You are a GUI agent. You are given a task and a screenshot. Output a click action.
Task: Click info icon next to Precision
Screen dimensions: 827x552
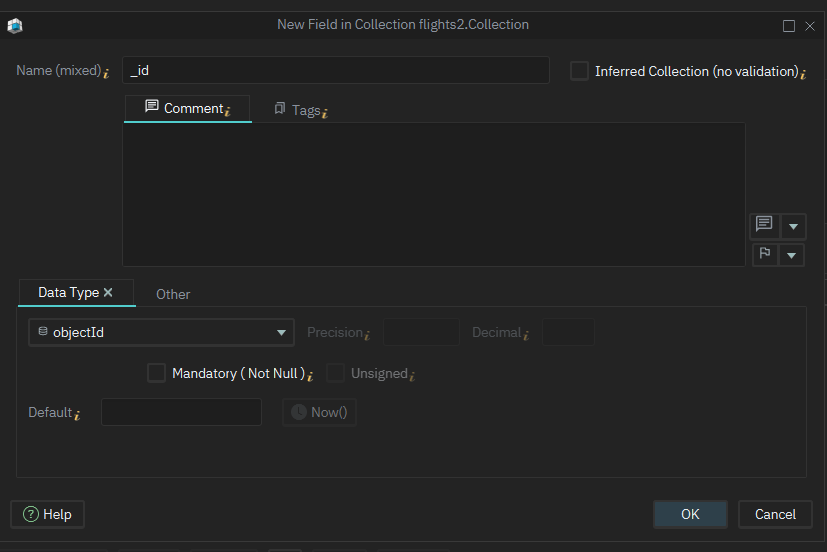tap(367, 335)
